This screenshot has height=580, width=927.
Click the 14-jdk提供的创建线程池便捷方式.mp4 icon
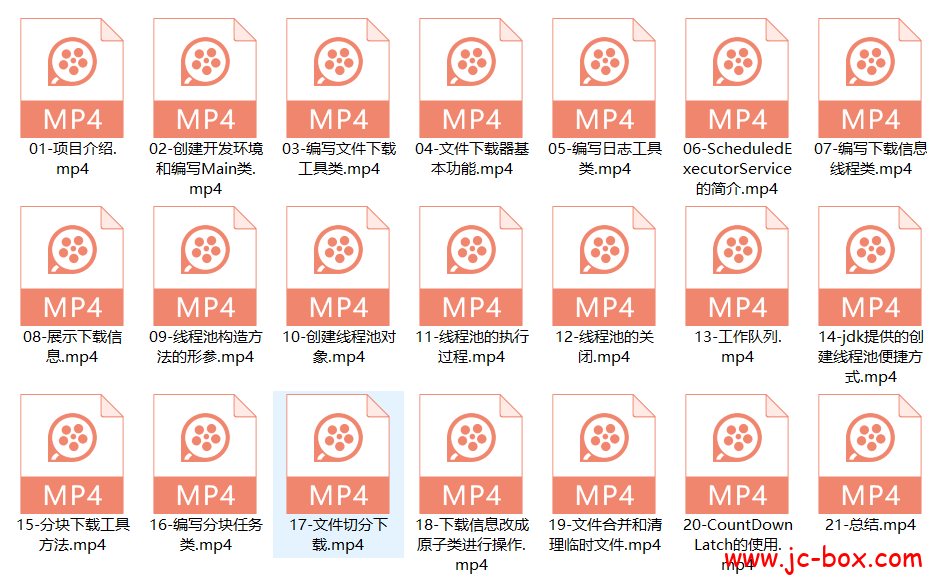click(870, 266)
